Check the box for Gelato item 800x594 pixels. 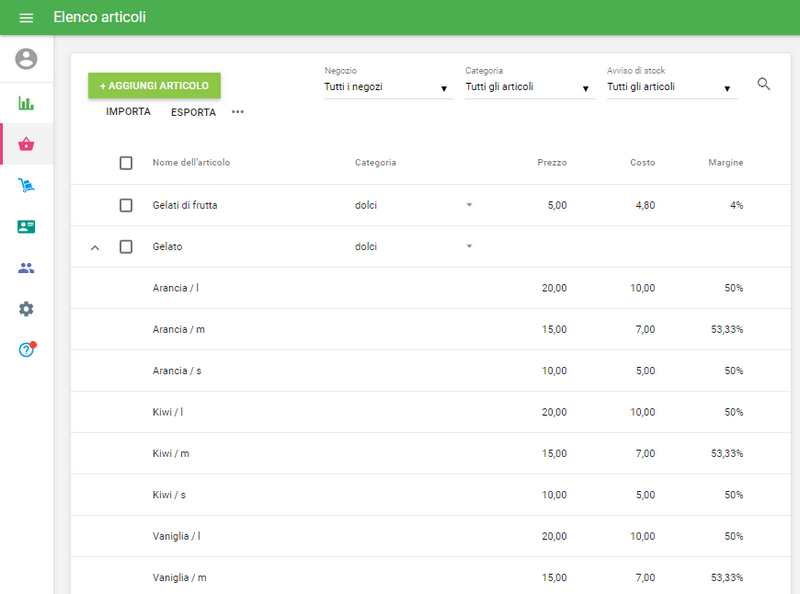126,247
